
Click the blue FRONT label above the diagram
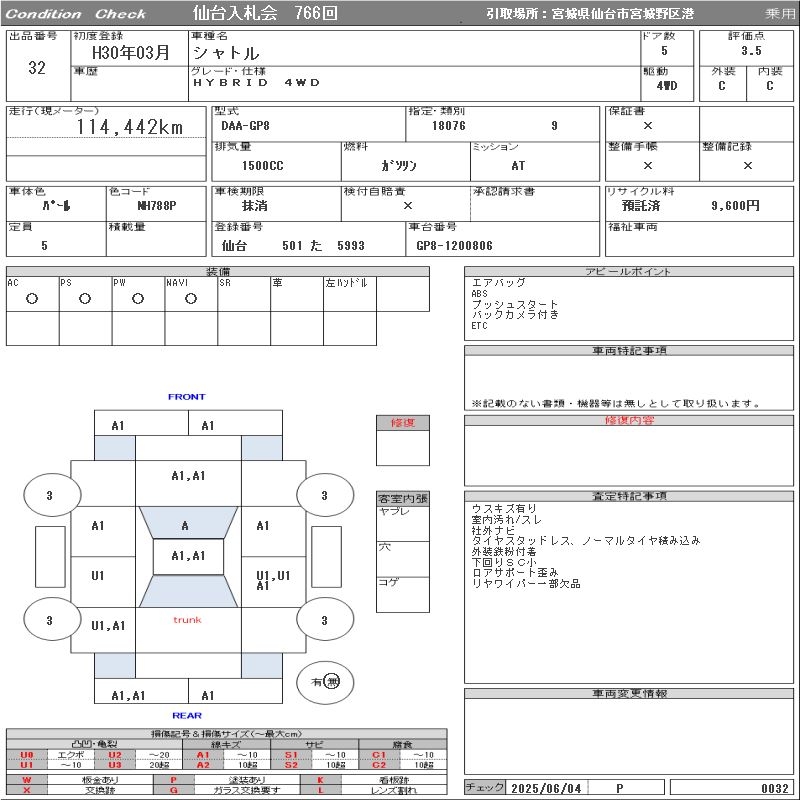(x=186, y=397)
